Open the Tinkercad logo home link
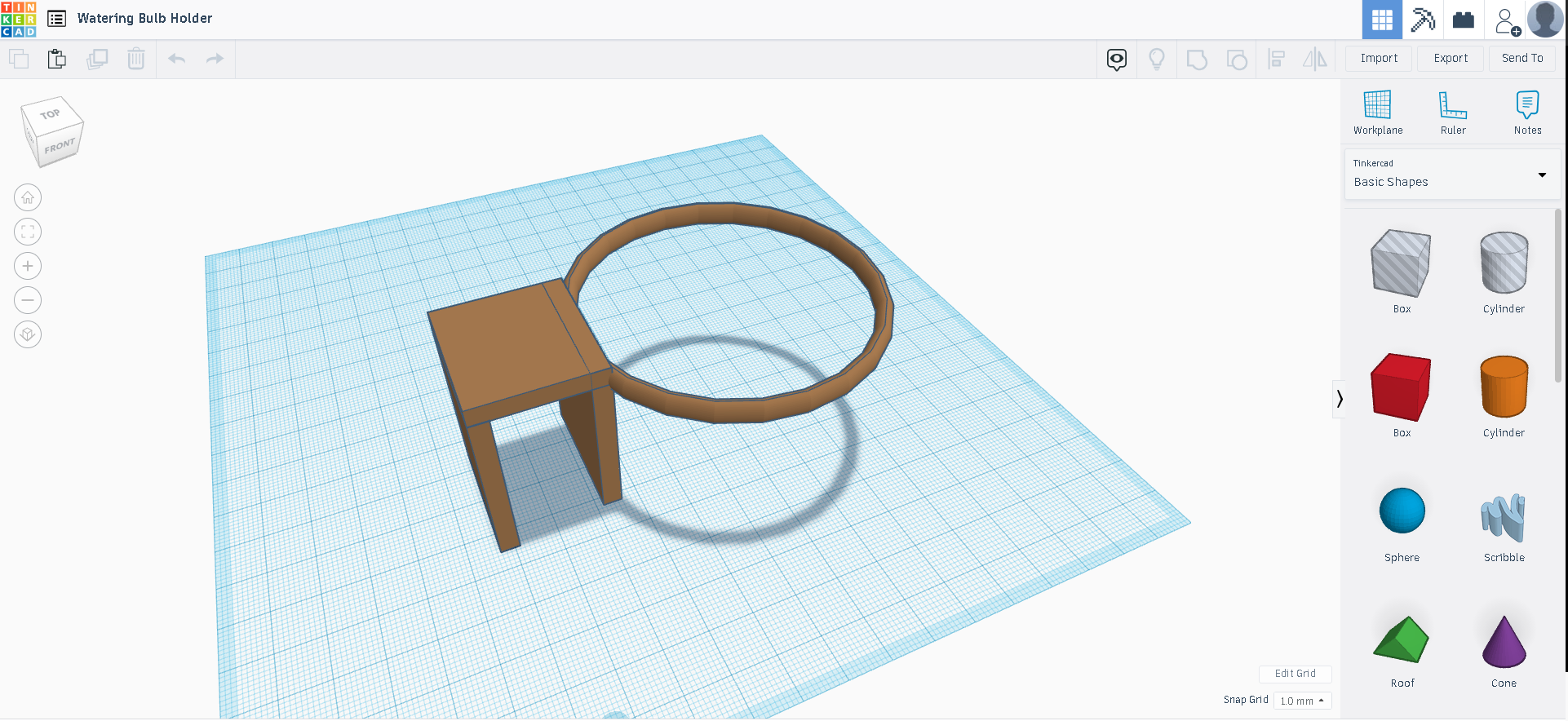 (19, 19)
